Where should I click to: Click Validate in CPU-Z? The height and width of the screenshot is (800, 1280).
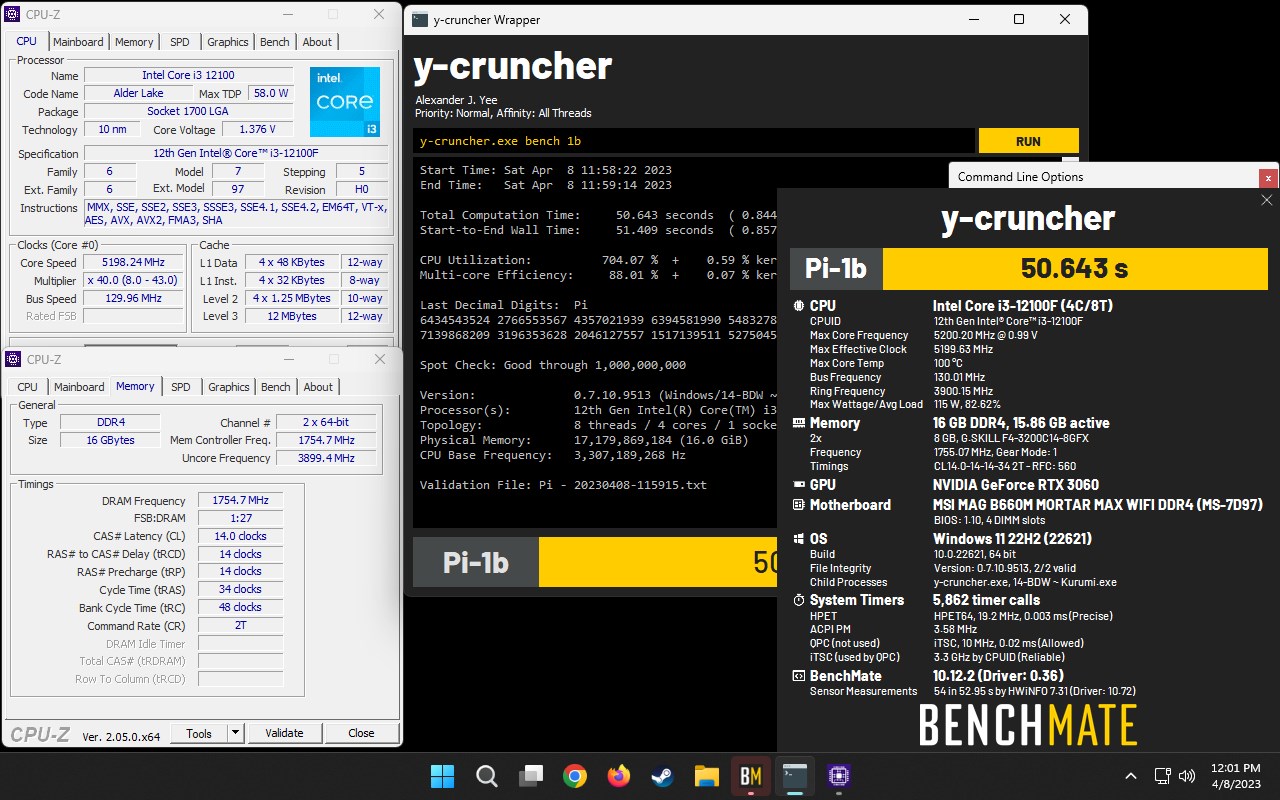coord(284,733)
